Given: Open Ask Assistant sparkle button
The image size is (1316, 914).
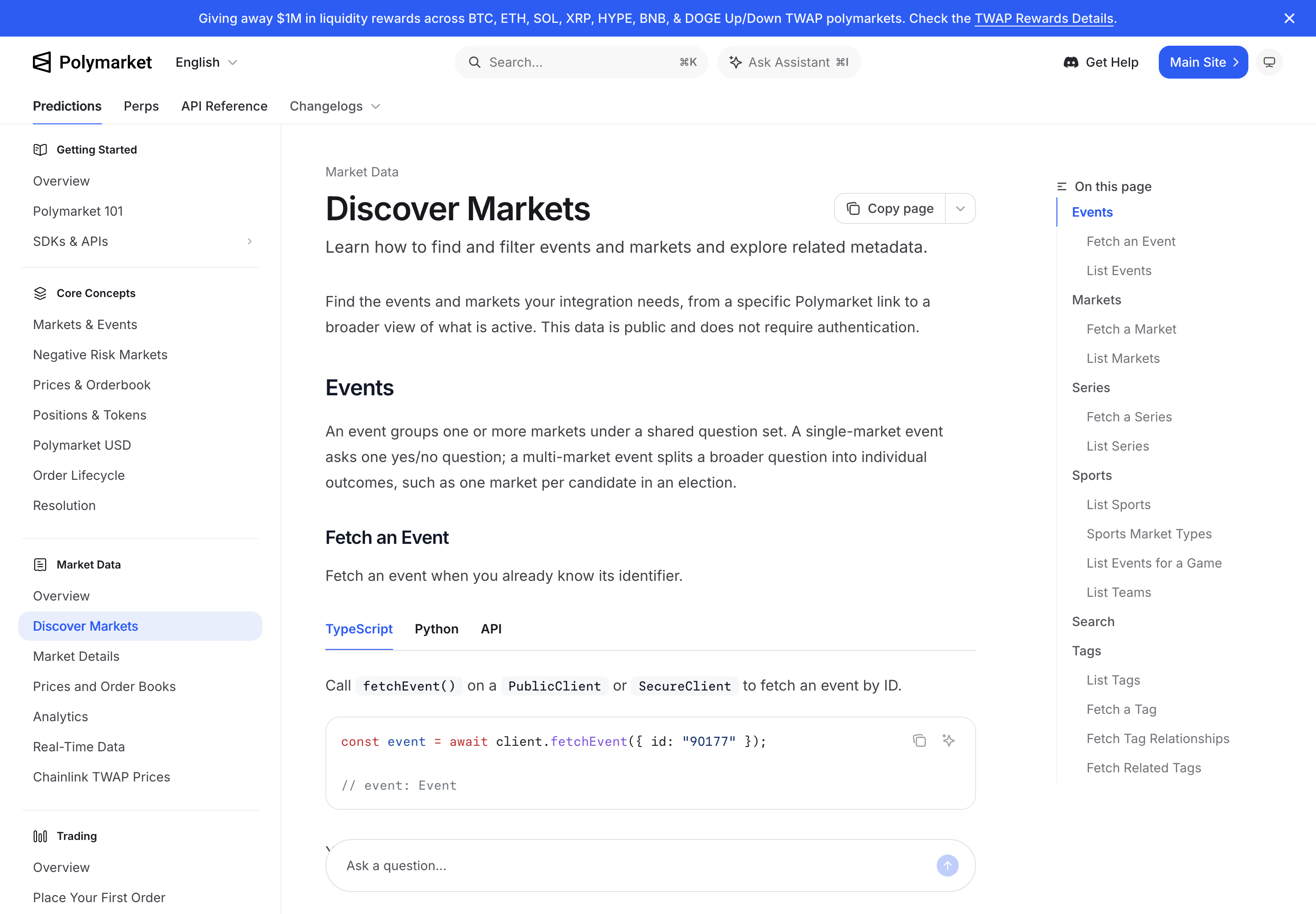Looking at the screenshot, I should (789, 63).
